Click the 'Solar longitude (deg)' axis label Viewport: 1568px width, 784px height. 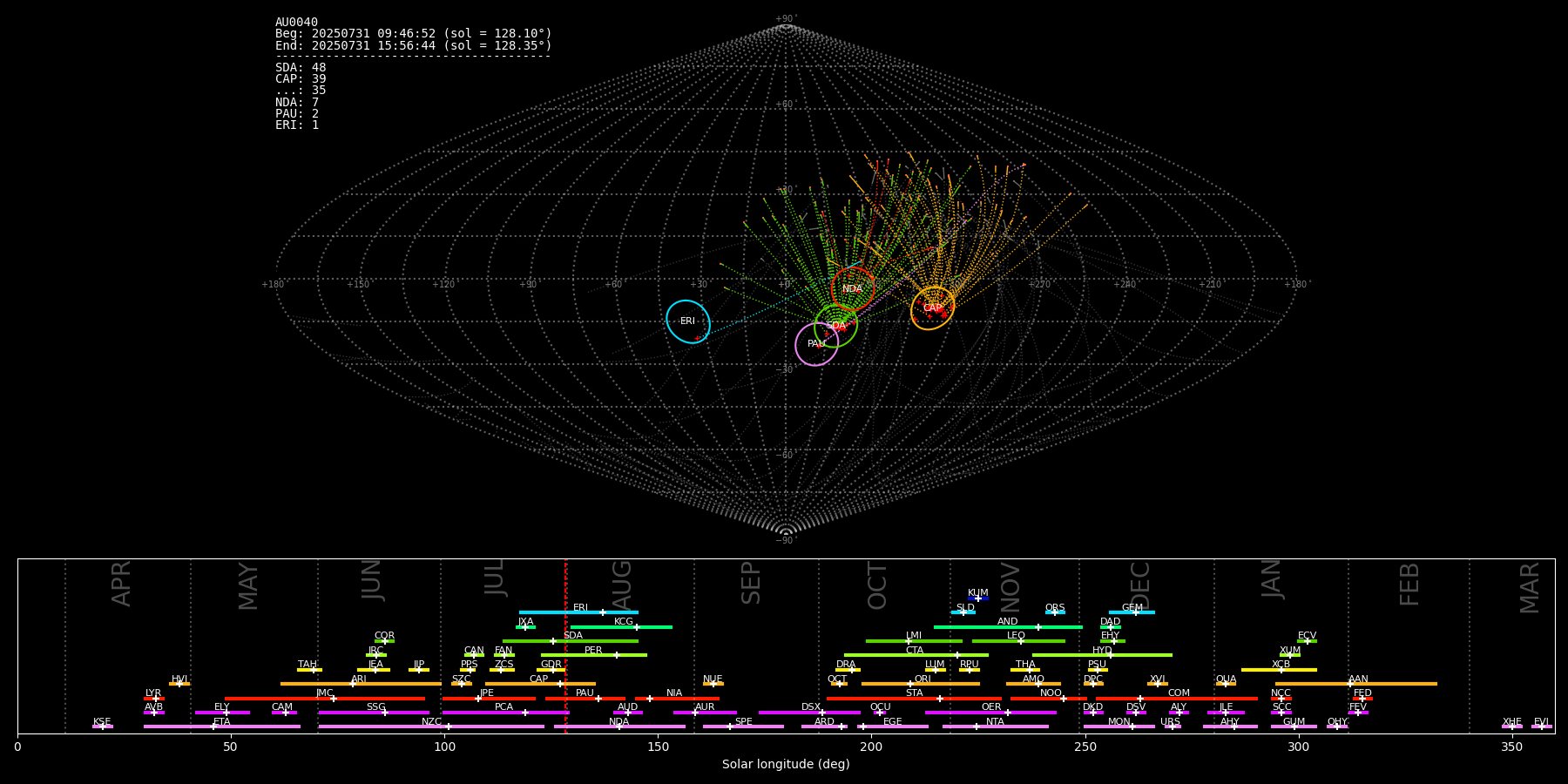click(x=786, y=764)
